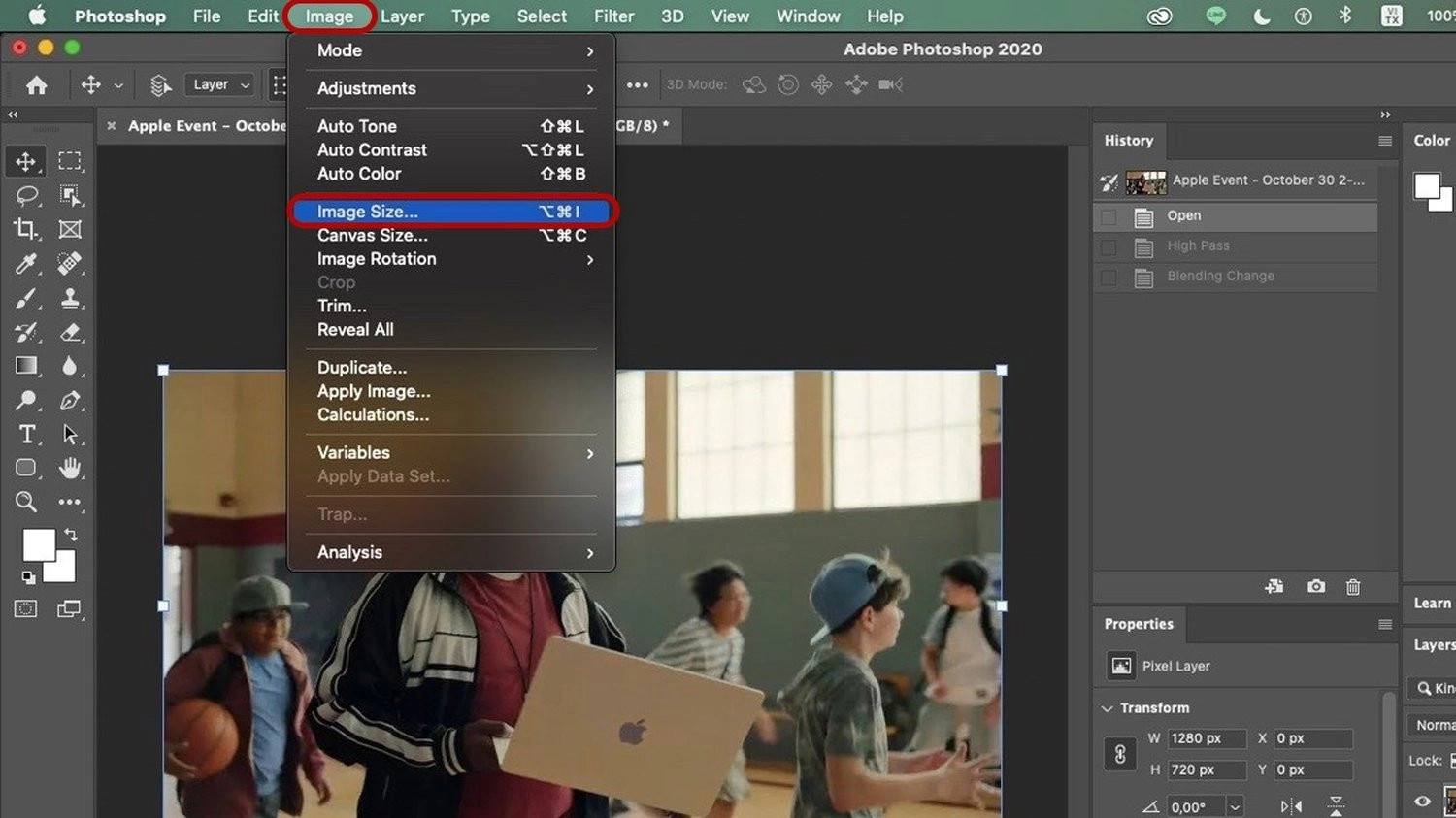This screenshot has width=1456, height=818.
Task: Select the Clone Stamp tool
Action: click(70, 298)
